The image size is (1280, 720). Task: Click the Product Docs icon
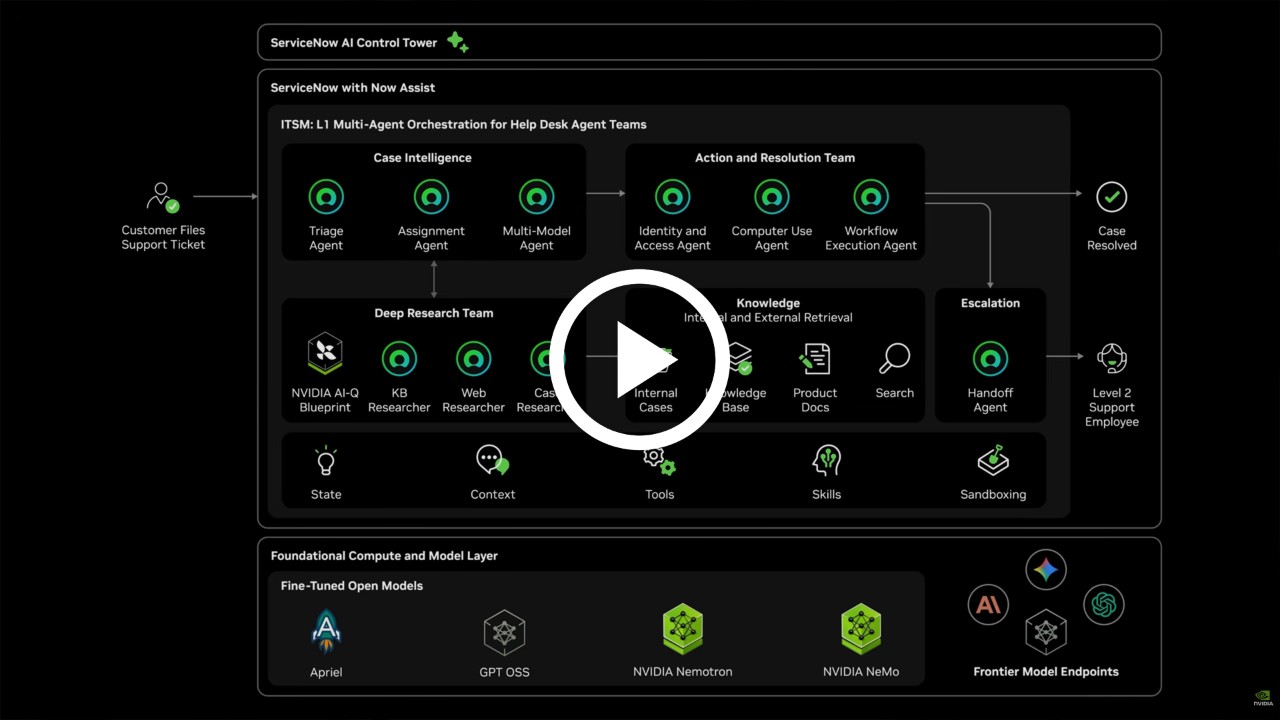coord(815,358)
